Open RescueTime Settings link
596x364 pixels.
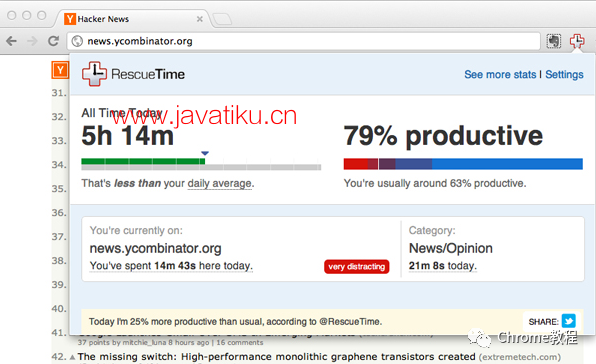click(x=564, y=74)
